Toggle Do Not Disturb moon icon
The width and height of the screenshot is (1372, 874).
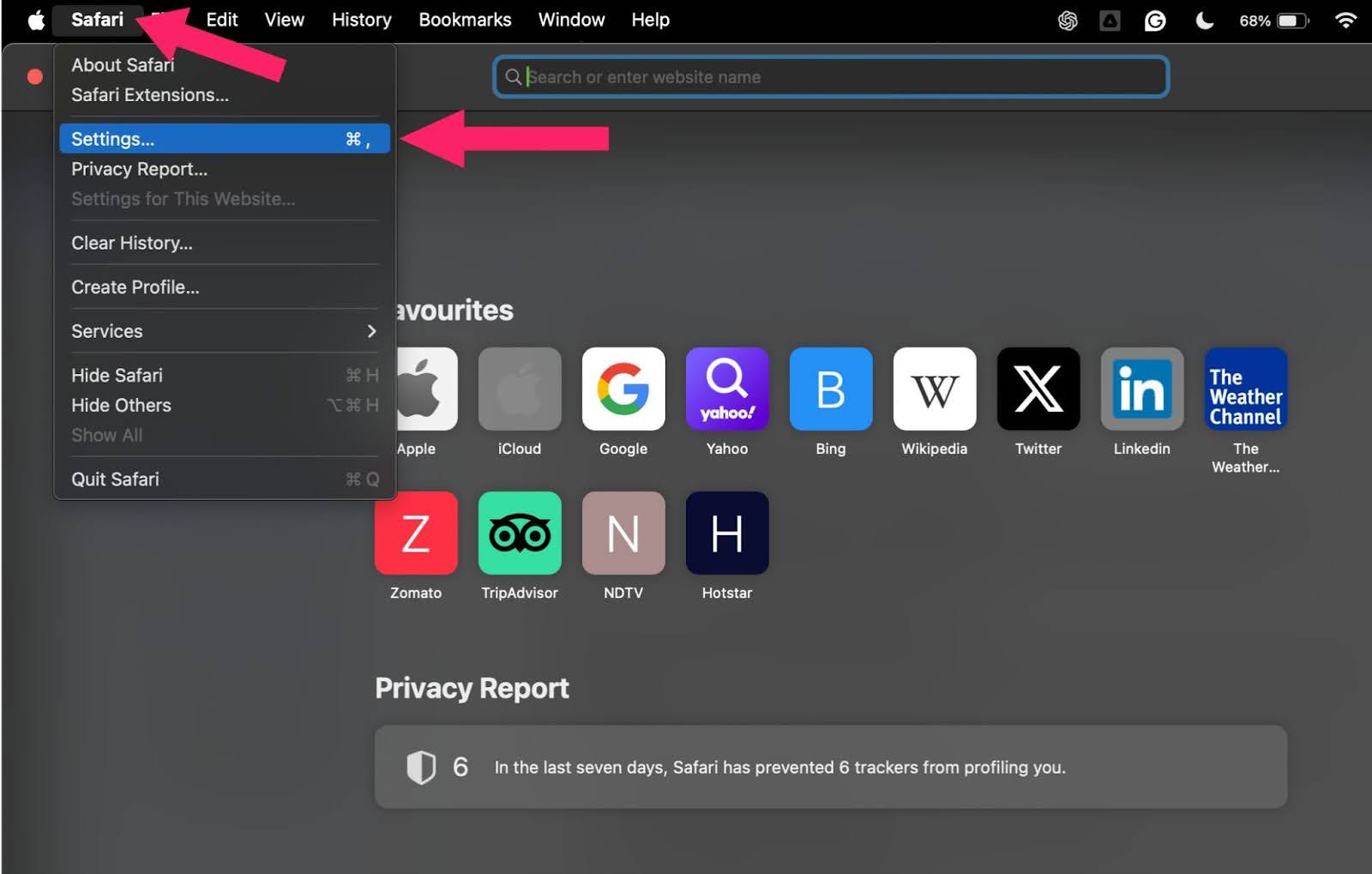coord(1204,19)
